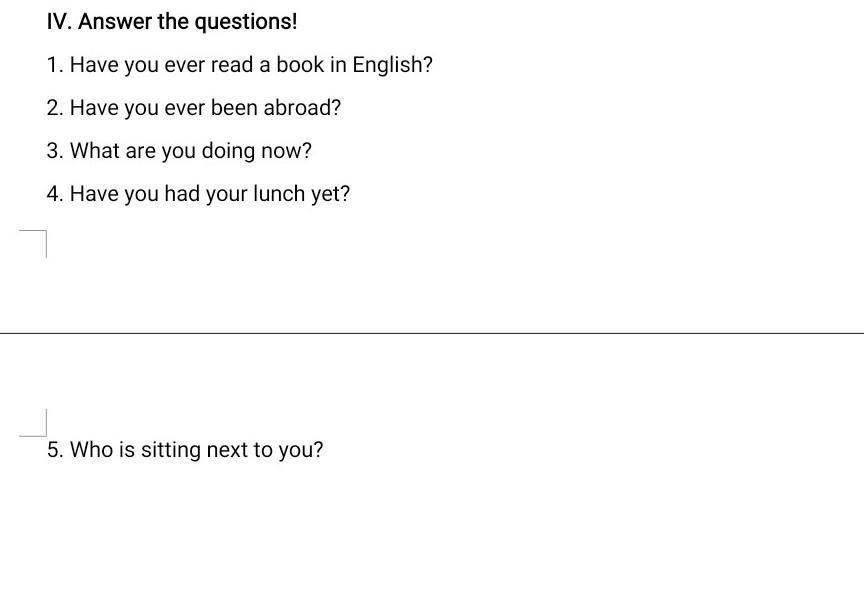Click the word "abroad" in question 2
The width and height of the screenshot is (864, 593).
(301, 108)
